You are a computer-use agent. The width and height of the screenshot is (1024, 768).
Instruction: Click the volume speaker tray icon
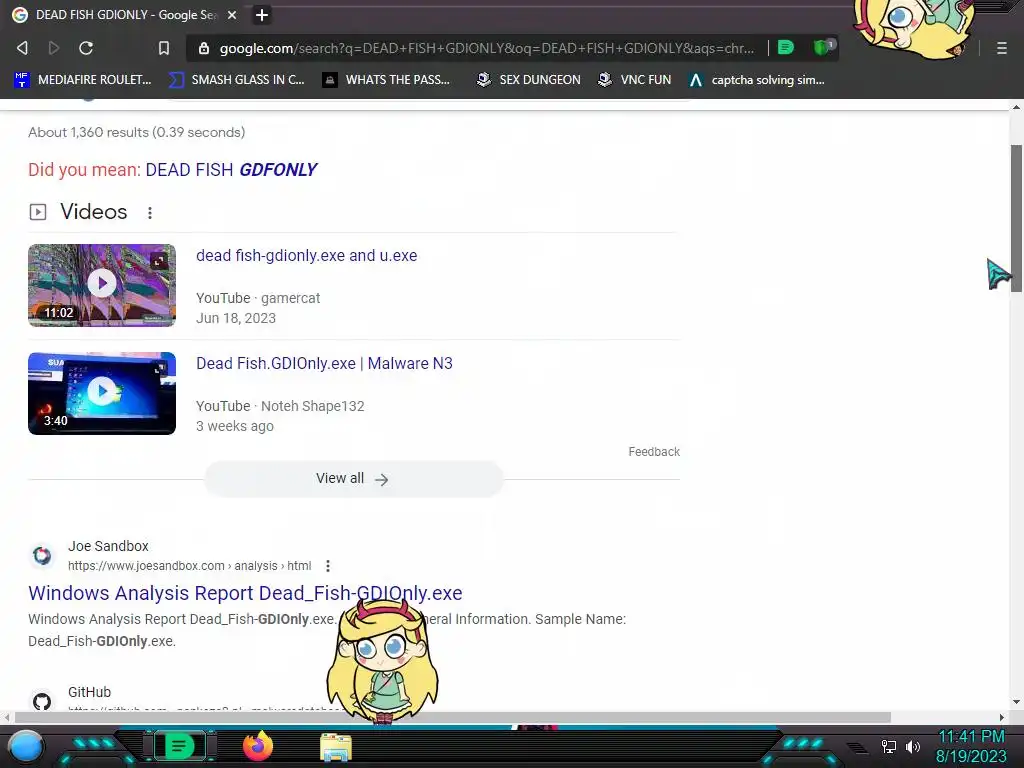point(913,746)
